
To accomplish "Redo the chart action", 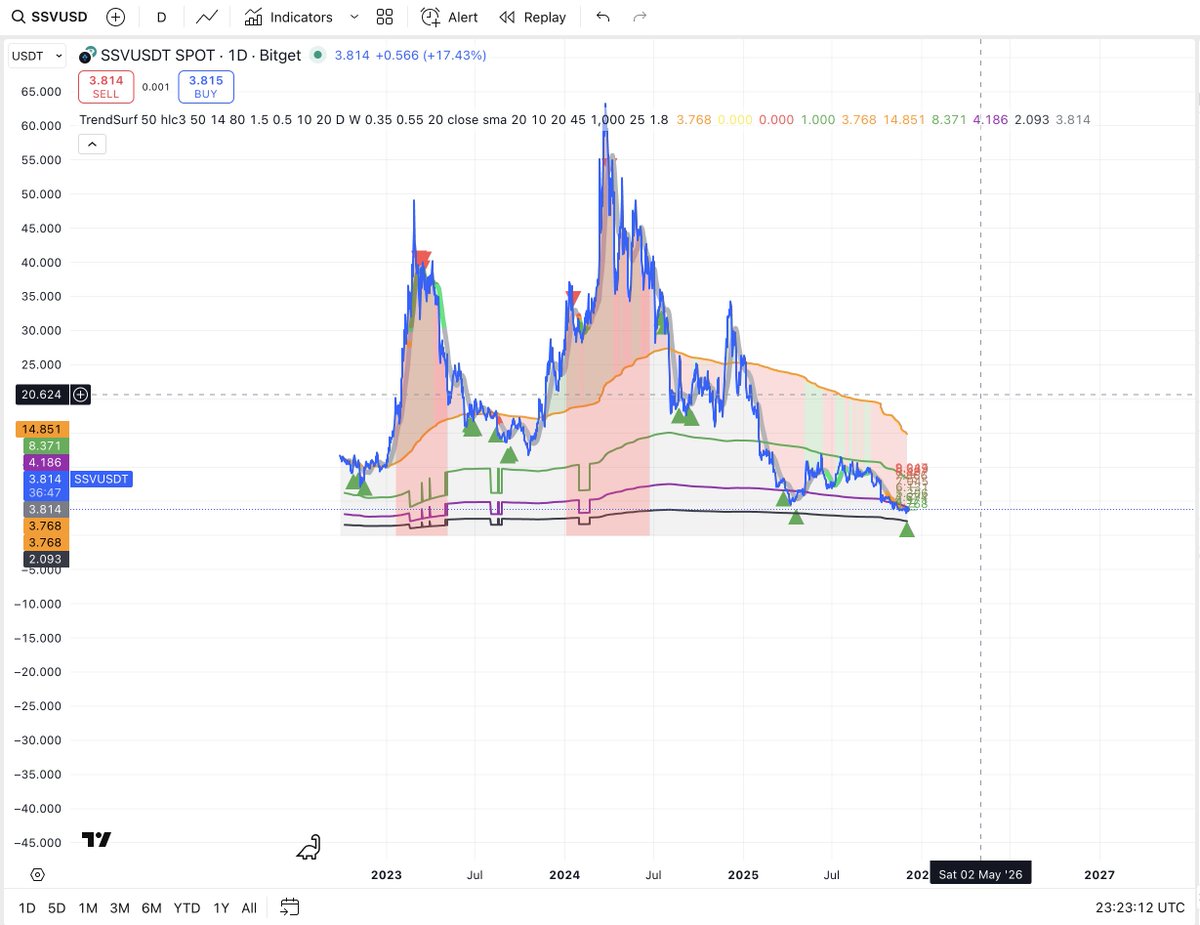I will (x=640, y=17).
